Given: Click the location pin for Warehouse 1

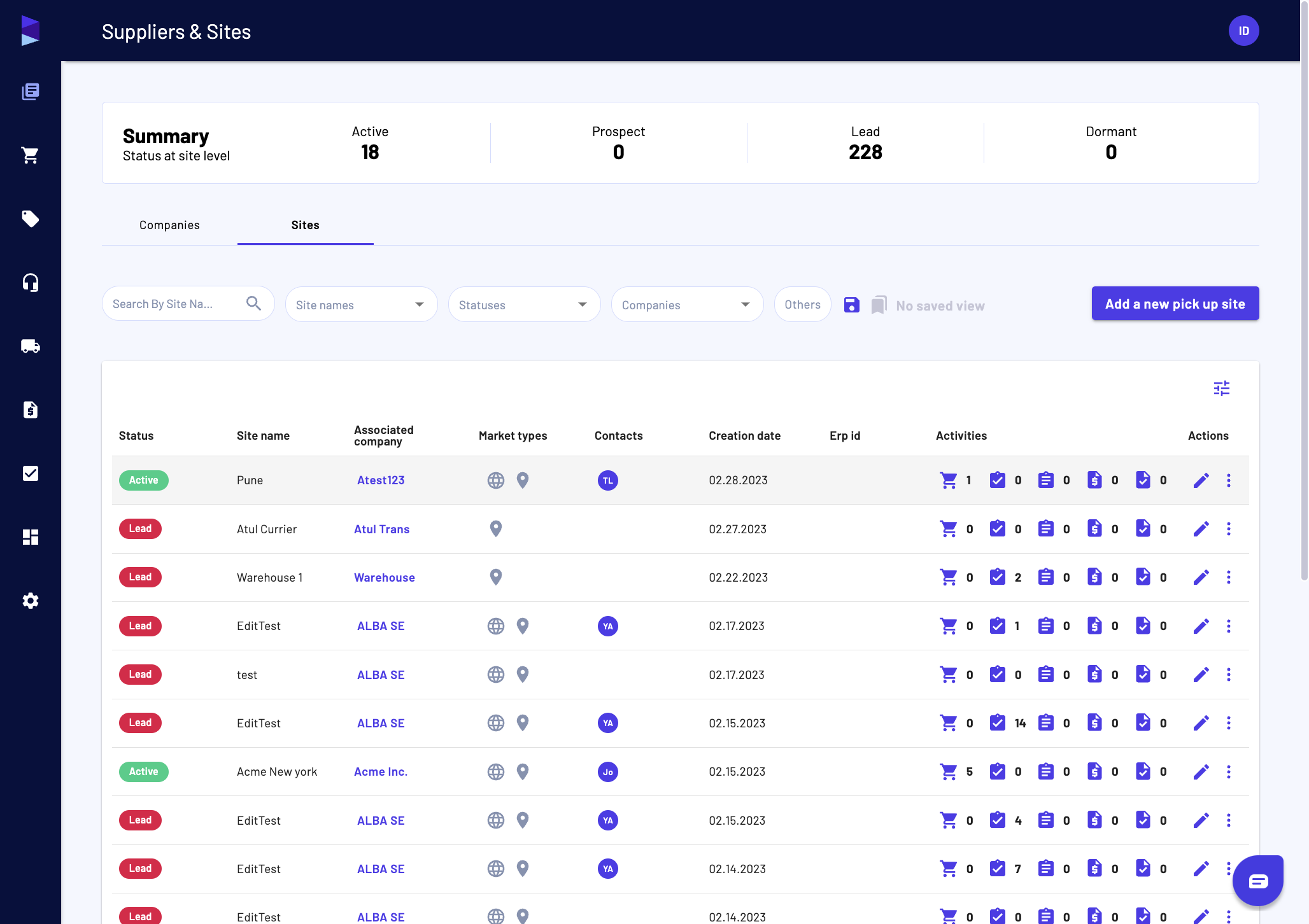Looking at the screenshot, I should [495, 577].
